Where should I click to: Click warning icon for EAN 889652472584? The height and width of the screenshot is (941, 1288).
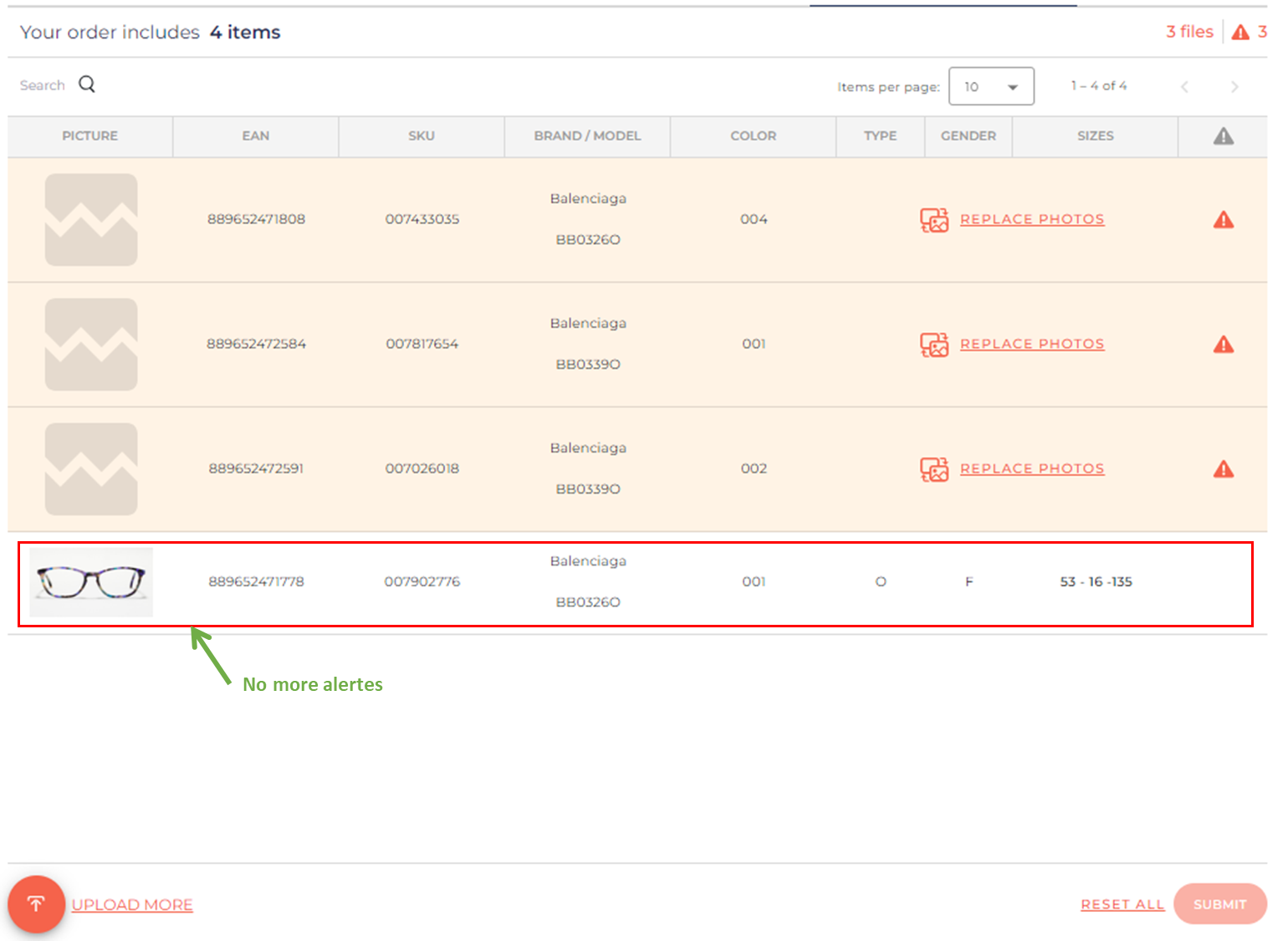1223,345
